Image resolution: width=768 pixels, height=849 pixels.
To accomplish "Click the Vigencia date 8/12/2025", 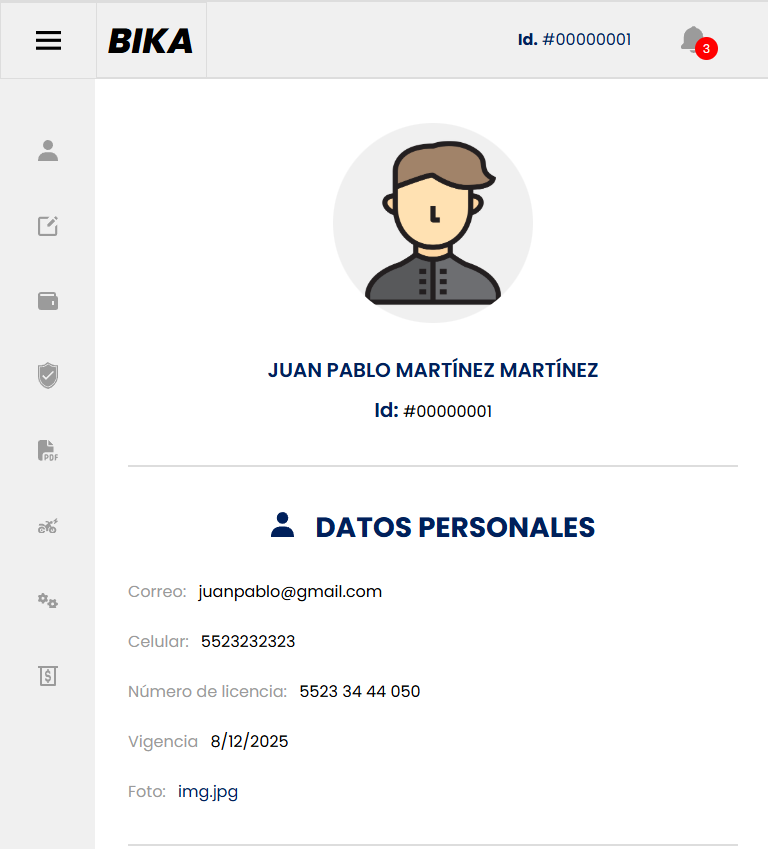I will point(249,741).
